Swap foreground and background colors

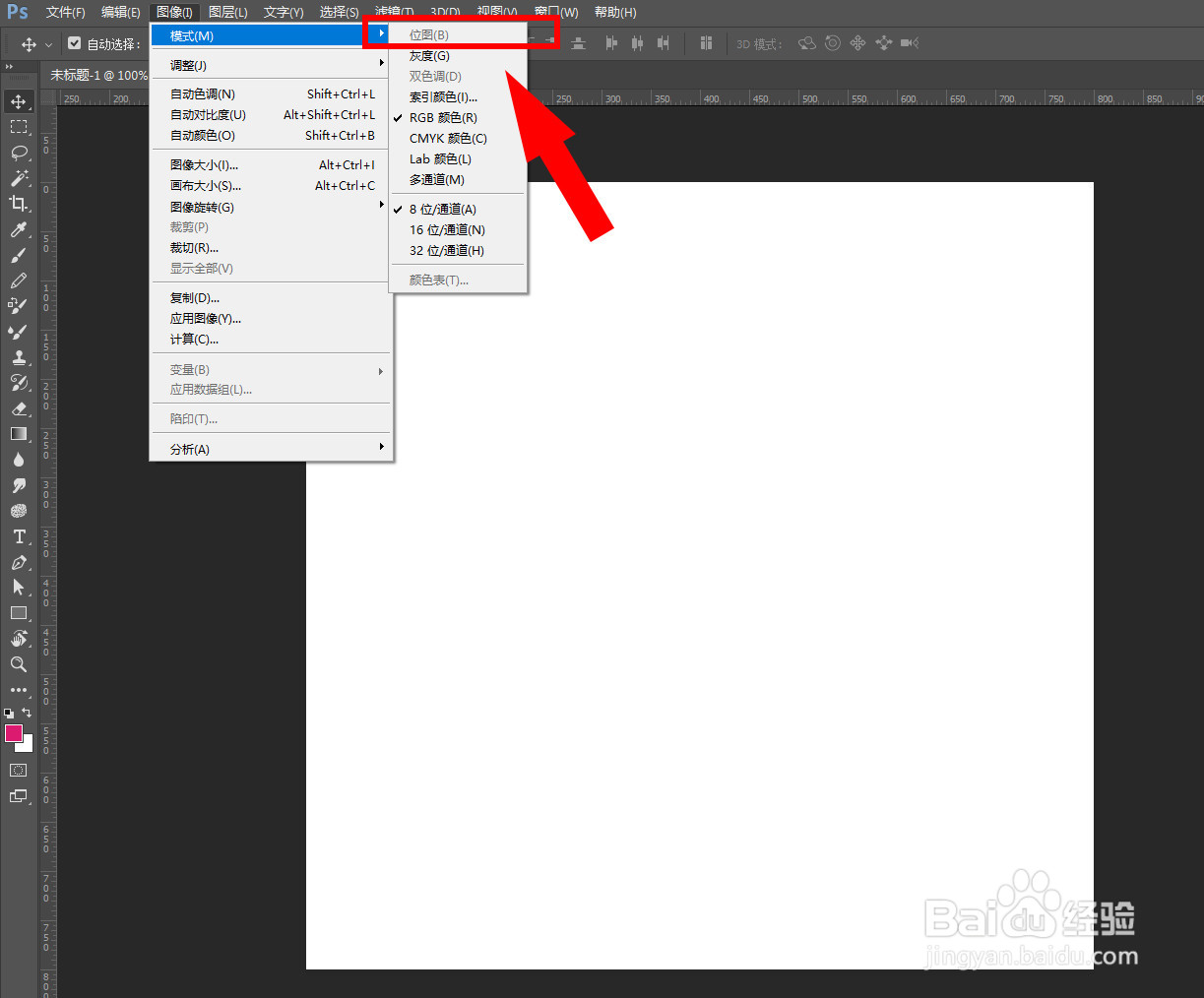coord(27,713)
